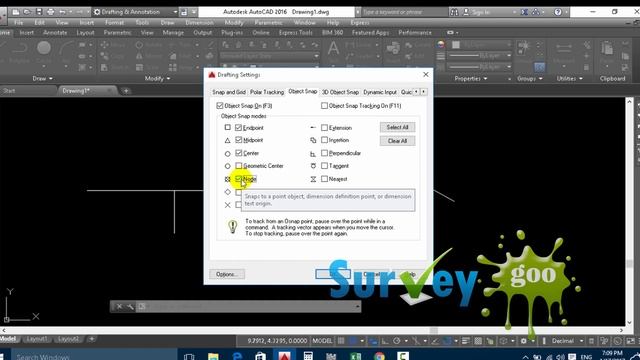Switch to the Polar Tracking tab
The width and height of the screenshot is (640, 360).
click(267, 92)
